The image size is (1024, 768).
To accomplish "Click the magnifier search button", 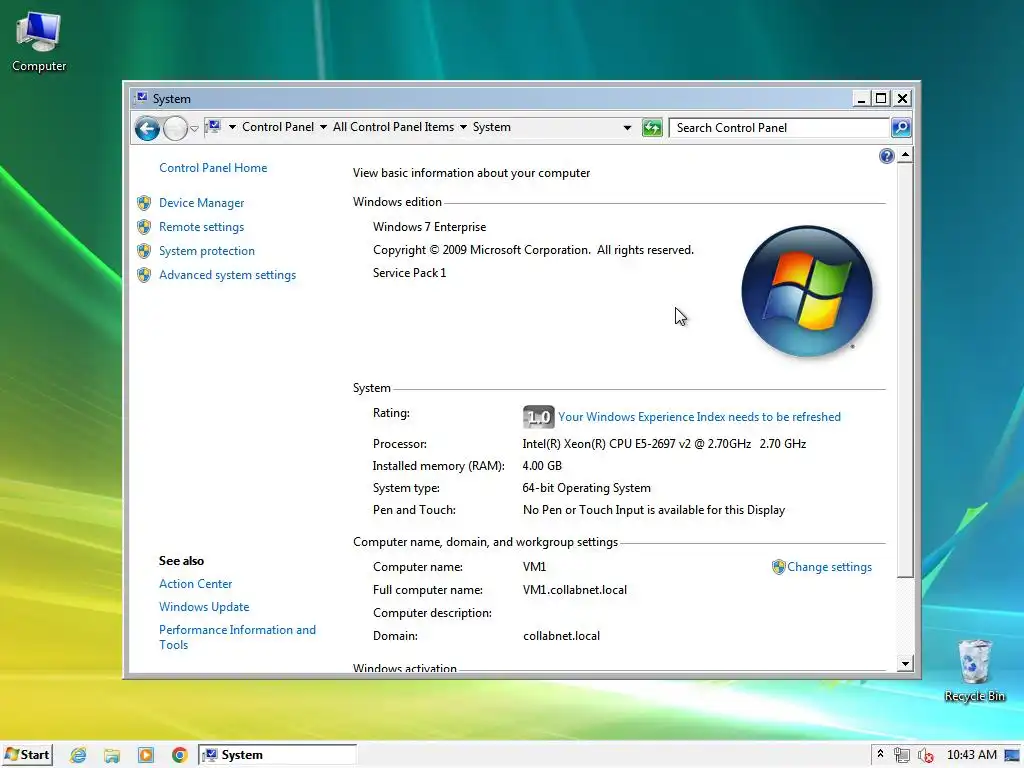I will click(901, 128).
